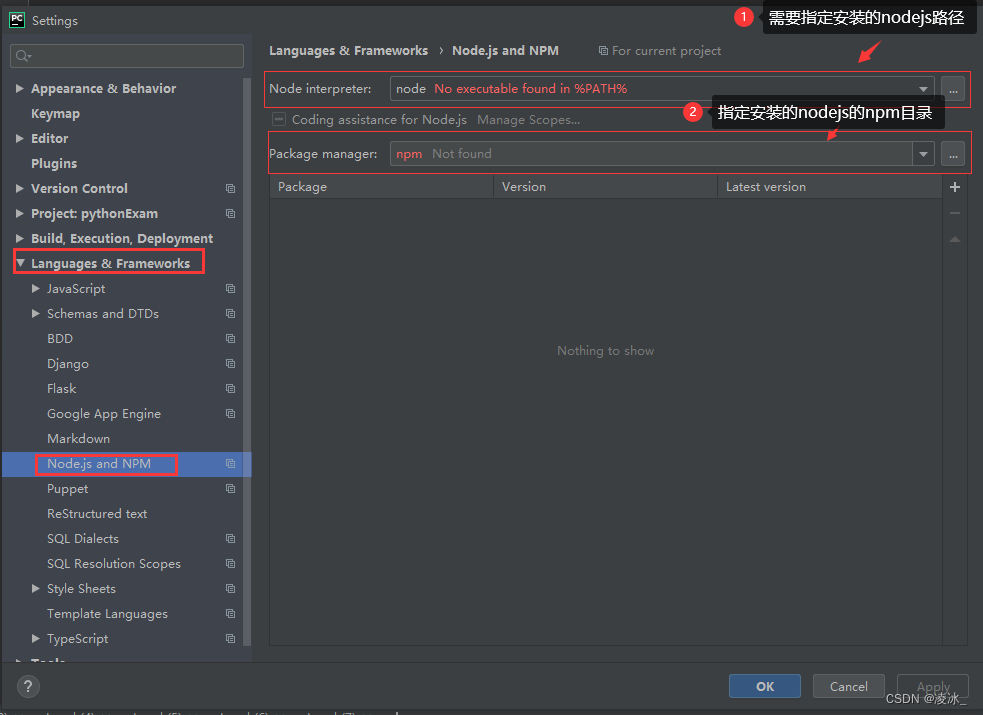Toggle Coding assistance for Node.js checkbox
Viewport: 983px width, 715px height.
[x=279, y=120]
